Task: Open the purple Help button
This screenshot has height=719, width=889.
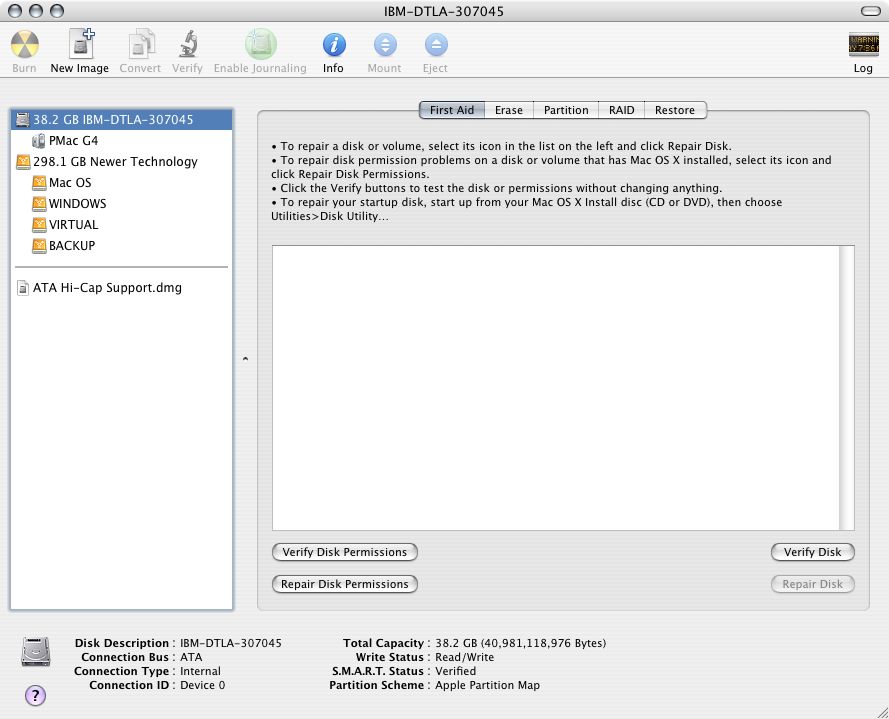Action: coord(35,695)
